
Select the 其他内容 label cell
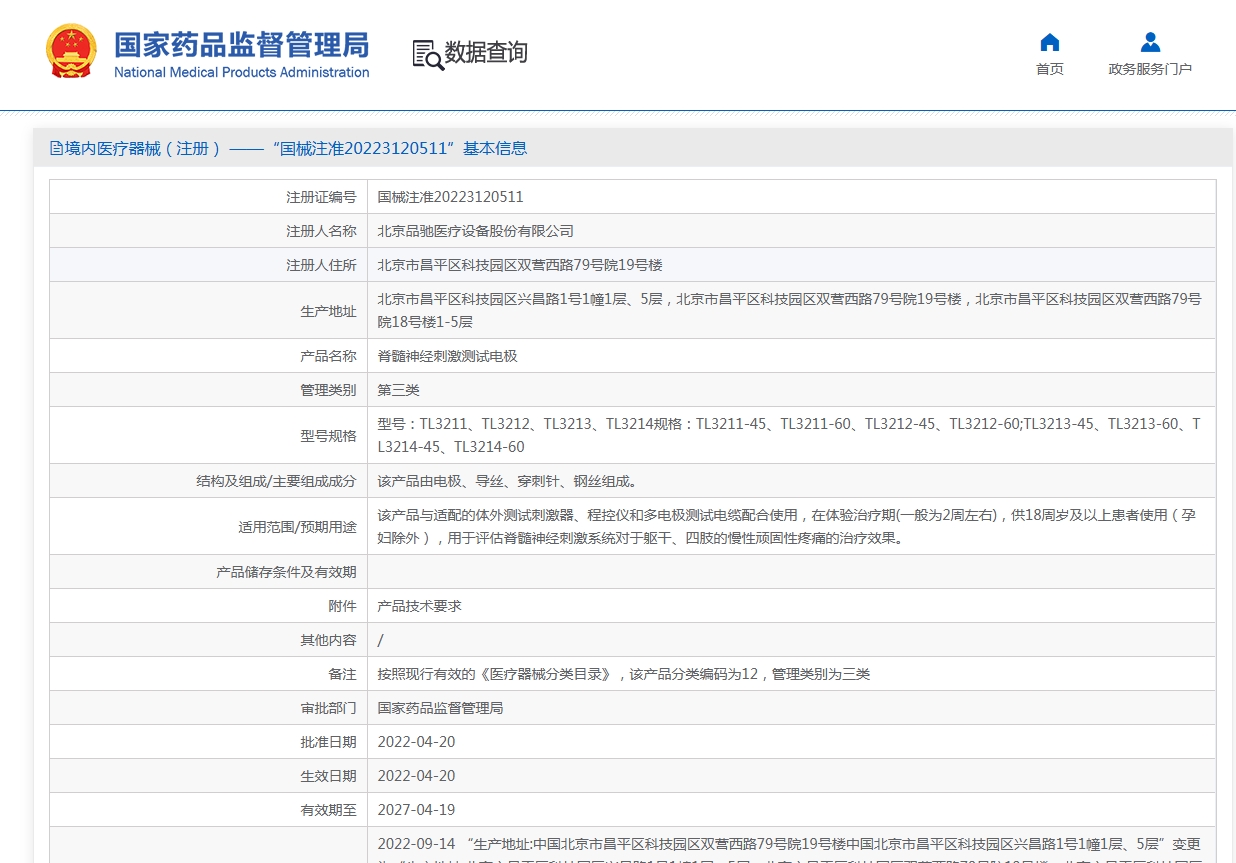[x=208, y=640]
